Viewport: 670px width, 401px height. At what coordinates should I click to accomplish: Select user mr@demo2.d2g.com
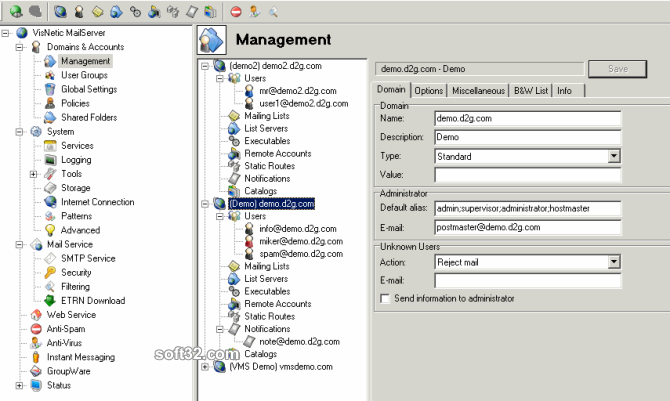click(x=297, y=91)
